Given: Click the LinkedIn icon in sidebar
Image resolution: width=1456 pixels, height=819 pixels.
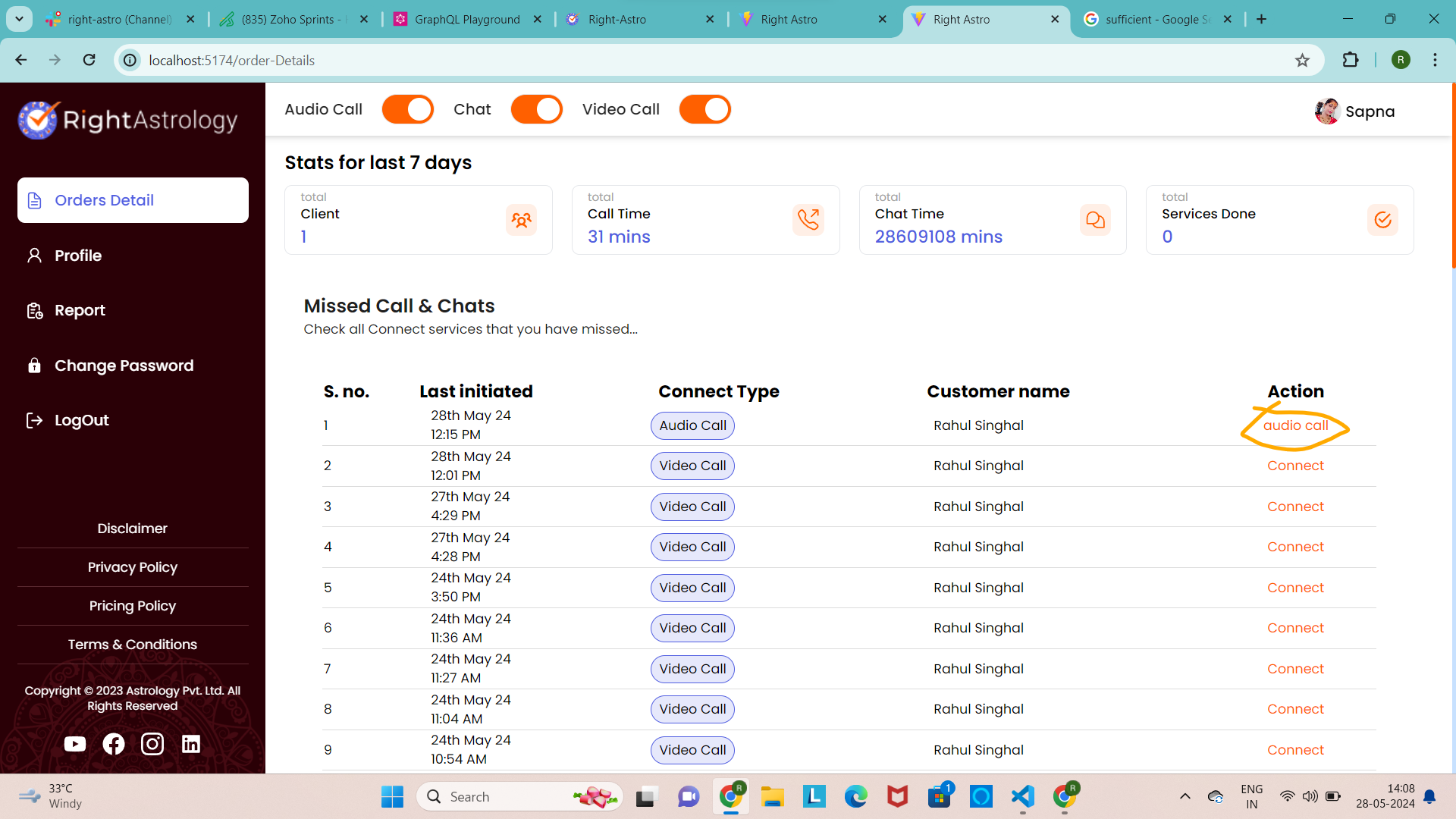Looking at the screenshot, I should click(191, 744).
